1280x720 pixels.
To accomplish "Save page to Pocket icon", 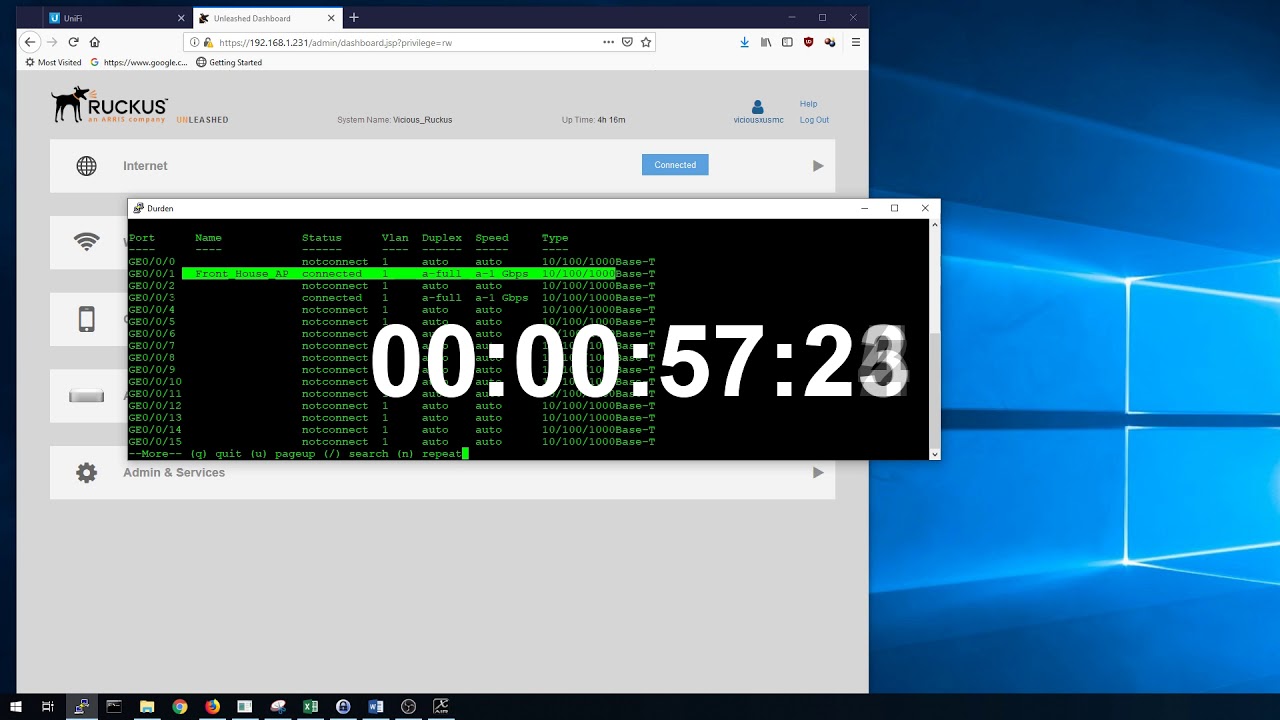I will pos(627,42).
